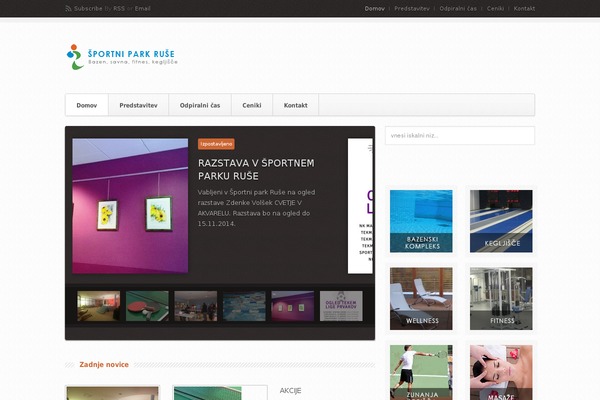
Task: Click Odpiralni čas in the top dark bar
Action: click(x=458, y=8)
